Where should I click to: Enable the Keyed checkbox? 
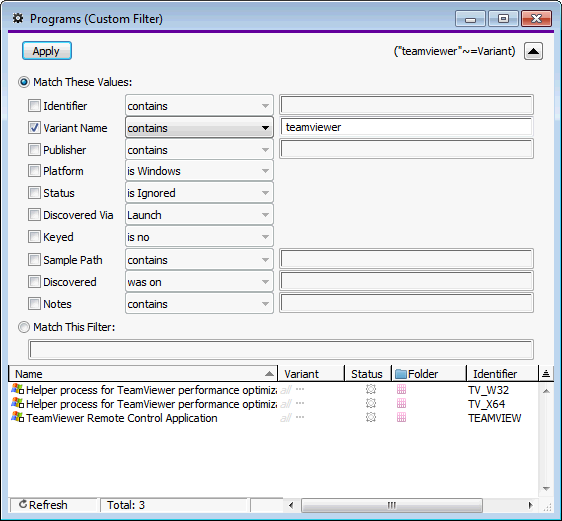[x=34, y=236]
